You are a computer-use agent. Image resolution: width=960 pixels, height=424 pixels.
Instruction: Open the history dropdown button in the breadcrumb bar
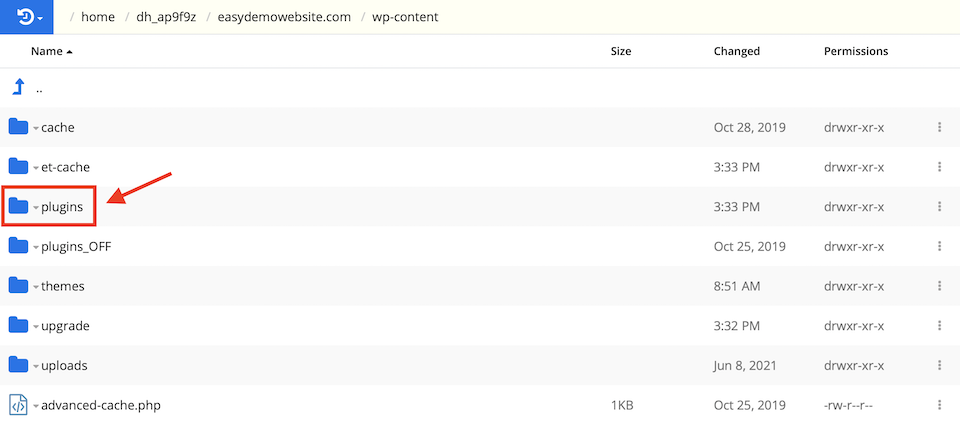(25, 17)
